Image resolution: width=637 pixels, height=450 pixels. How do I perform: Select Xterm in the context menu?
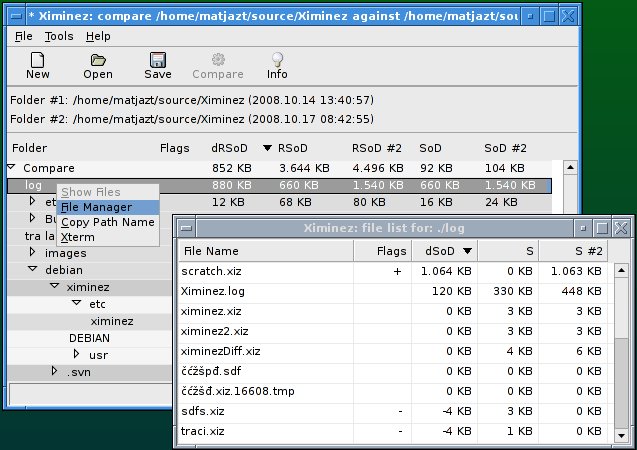point(76,238)
